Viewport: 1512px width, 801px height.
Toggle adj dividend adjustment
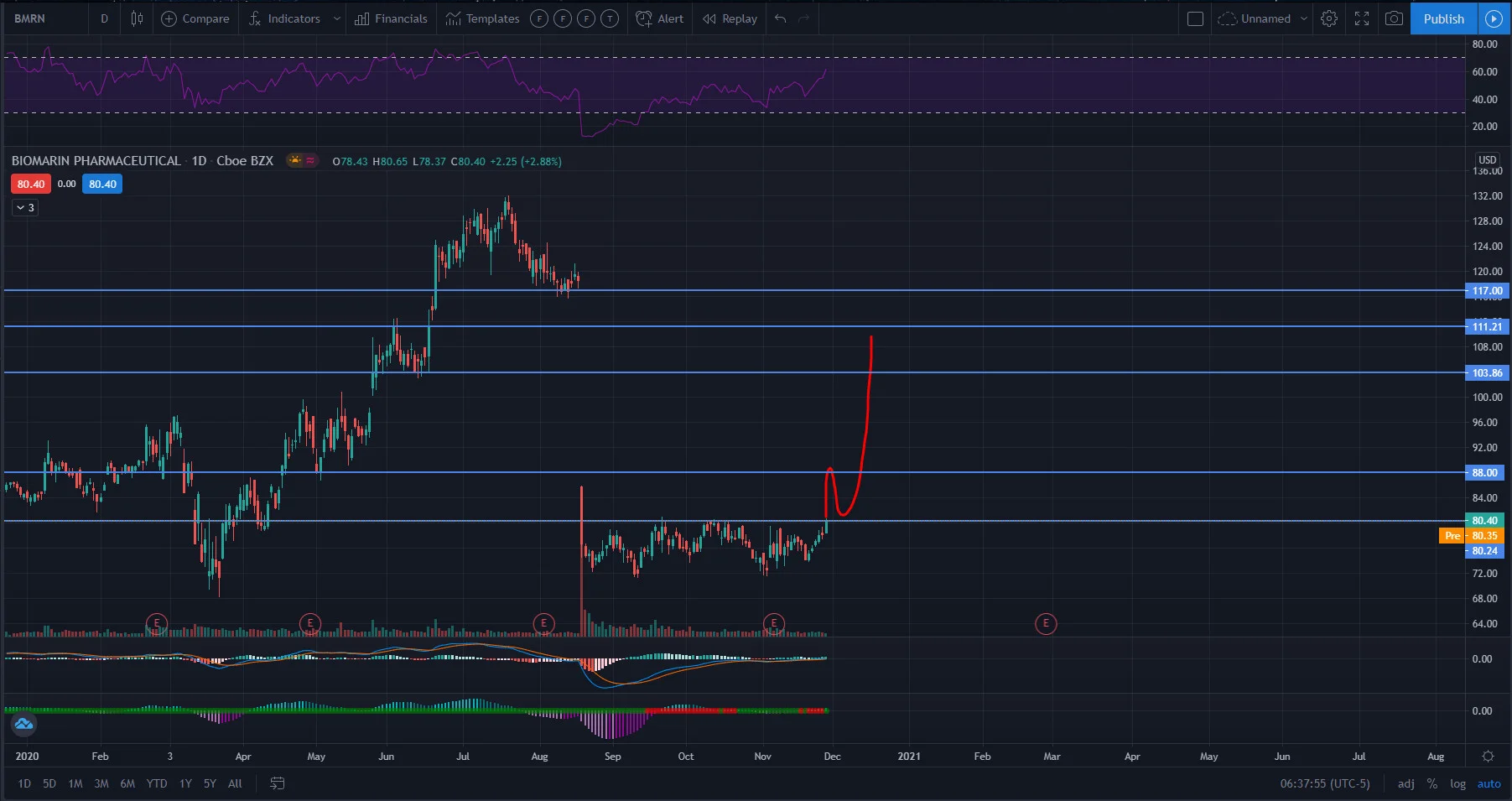pyautogui.click(x=1406, y=783)
